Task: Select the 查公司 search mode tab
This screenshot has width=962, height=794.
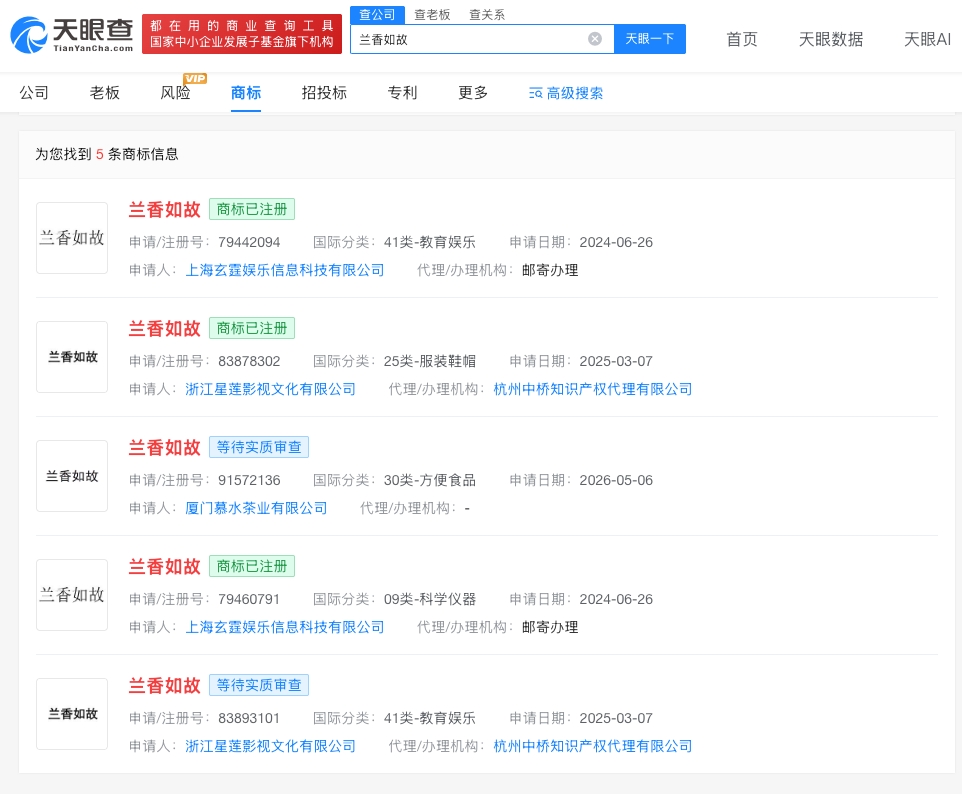Action: 377,15
